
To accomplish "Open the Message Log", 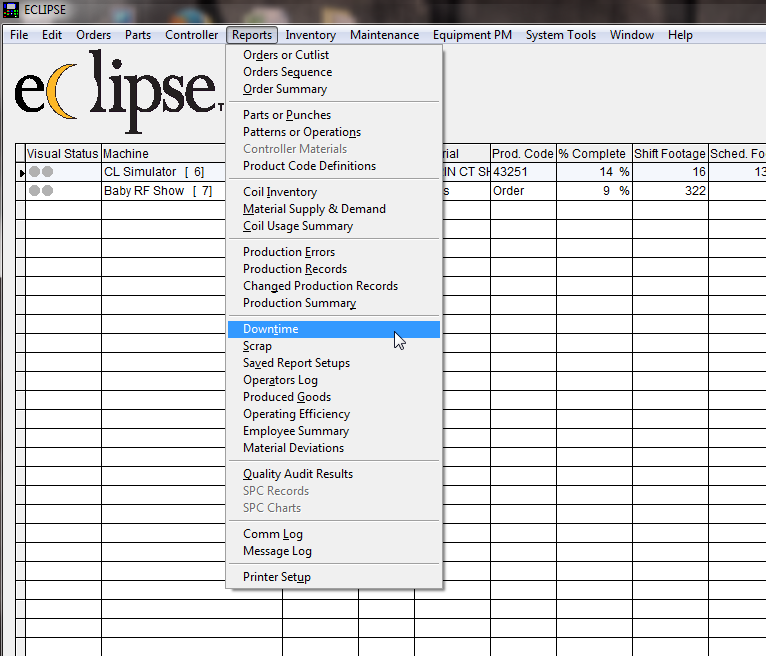I will tap(334, 551).
